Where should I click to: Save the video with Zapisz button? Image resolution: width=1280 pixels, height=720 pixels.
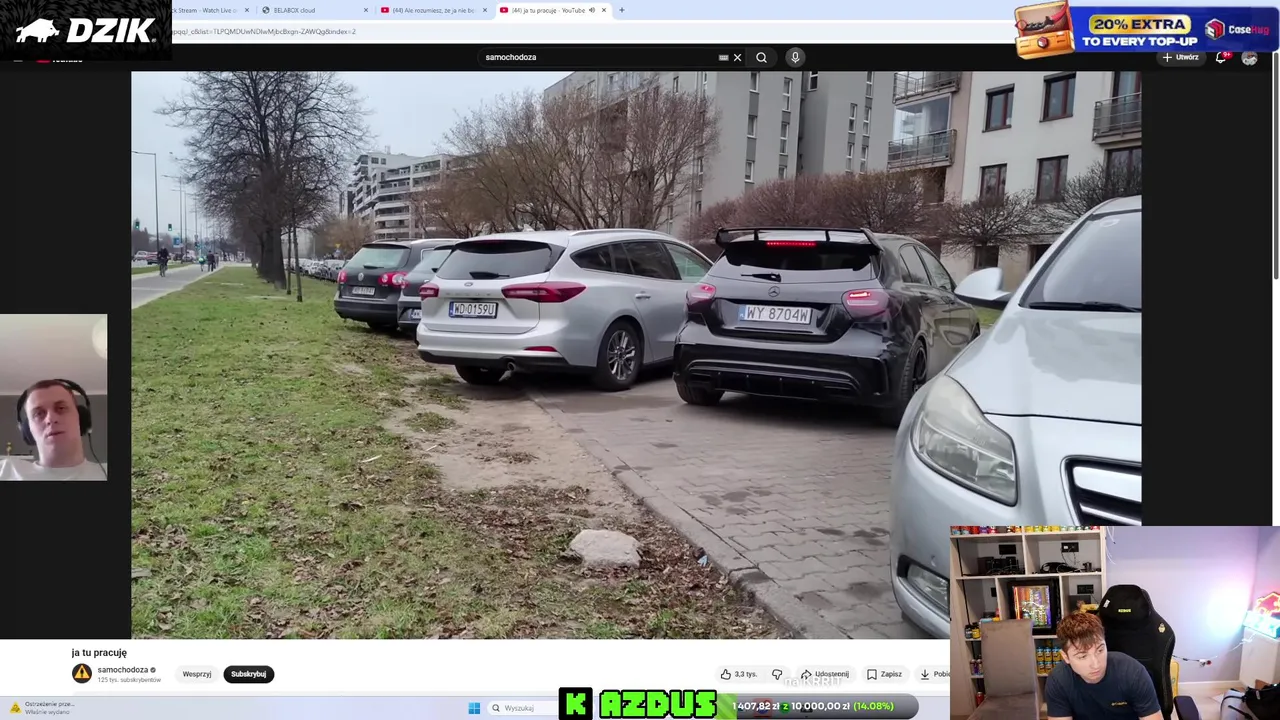pyautogui.click(x=884, y=674)
